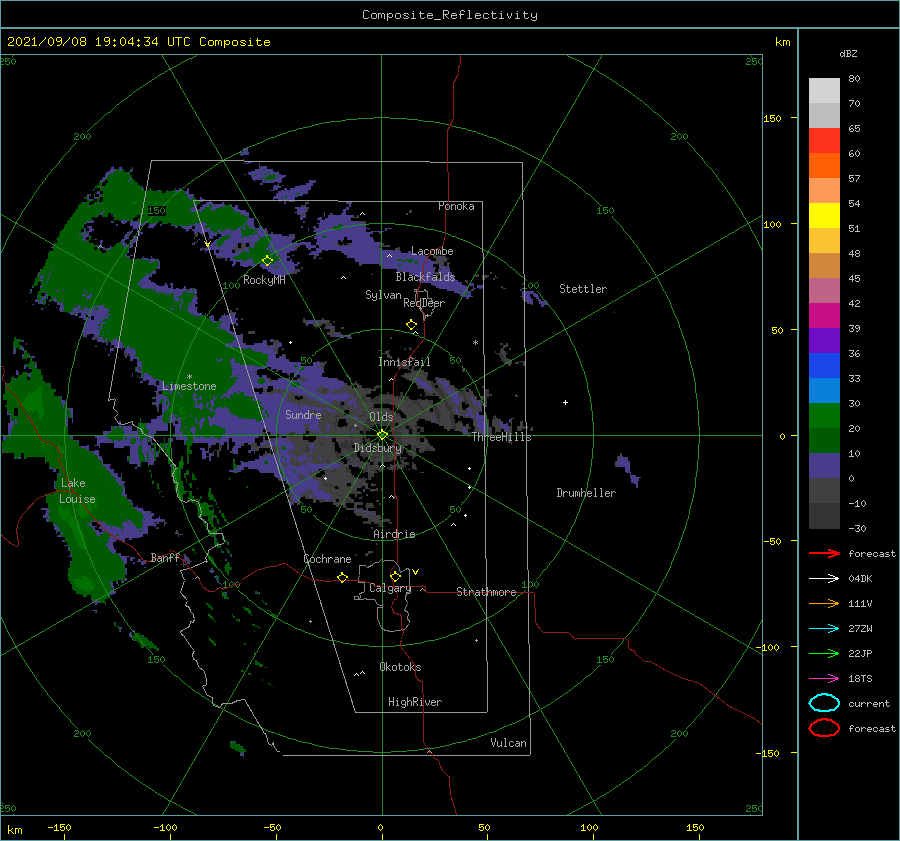
Task: Click the dBZ legend heading
Action: (x=848, y=53)
